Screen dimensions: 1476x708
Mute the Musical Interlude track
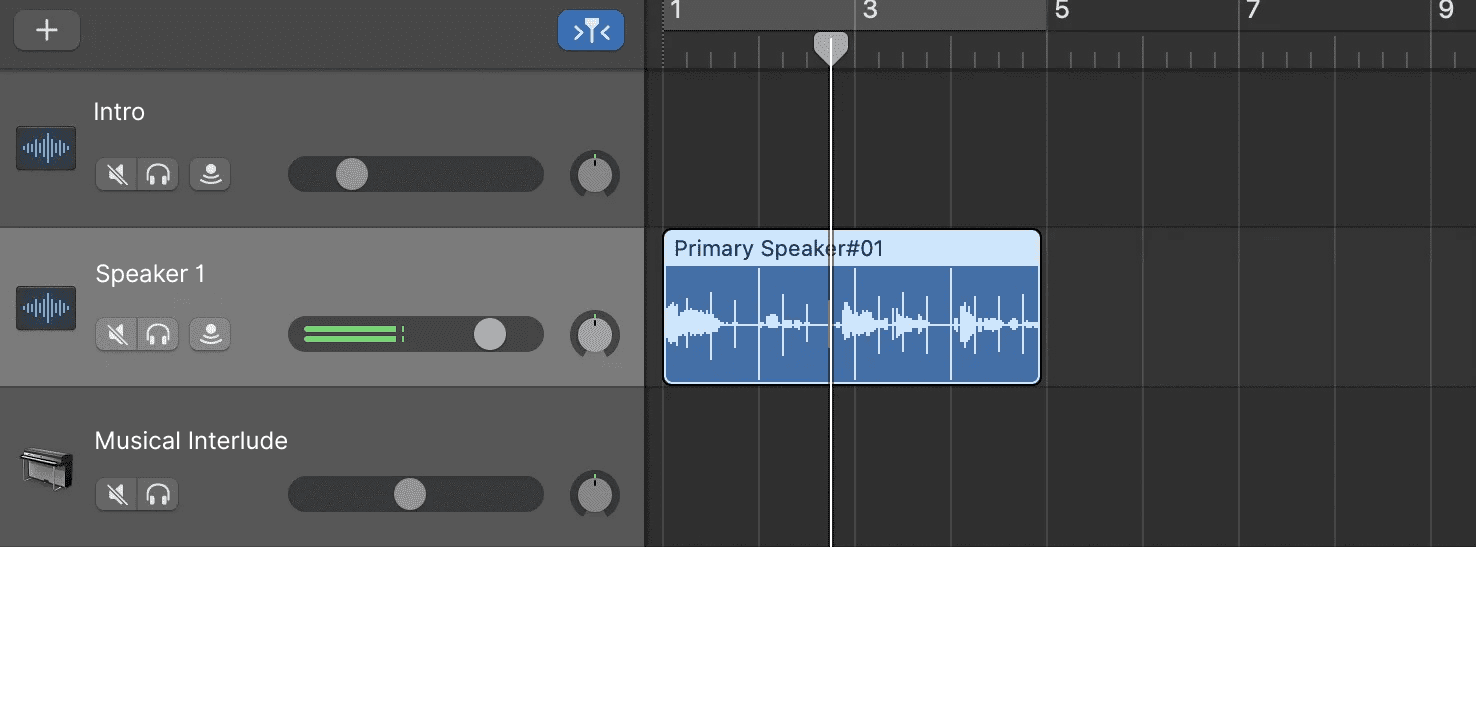coord(117,494)
